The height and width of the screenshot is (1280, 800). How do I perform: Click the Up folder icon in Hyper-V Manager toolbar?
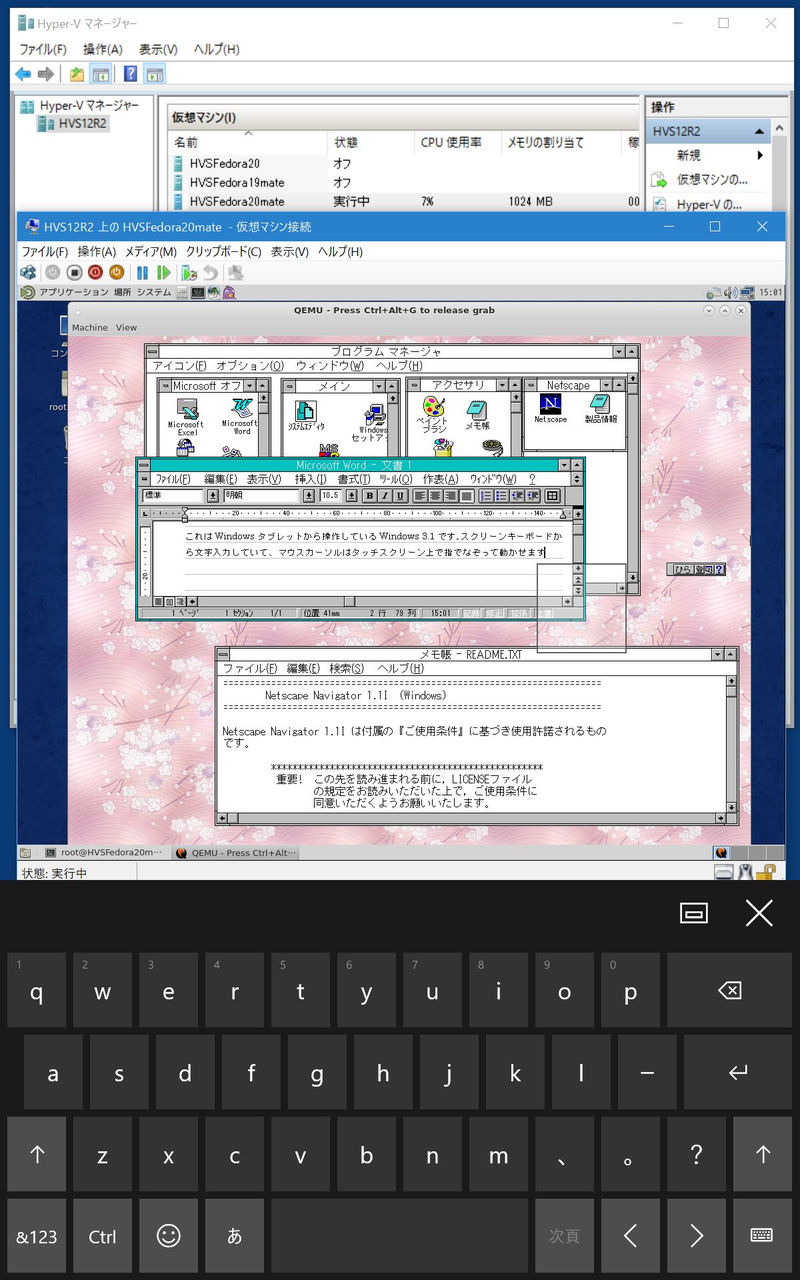click(x=77, y=74)
